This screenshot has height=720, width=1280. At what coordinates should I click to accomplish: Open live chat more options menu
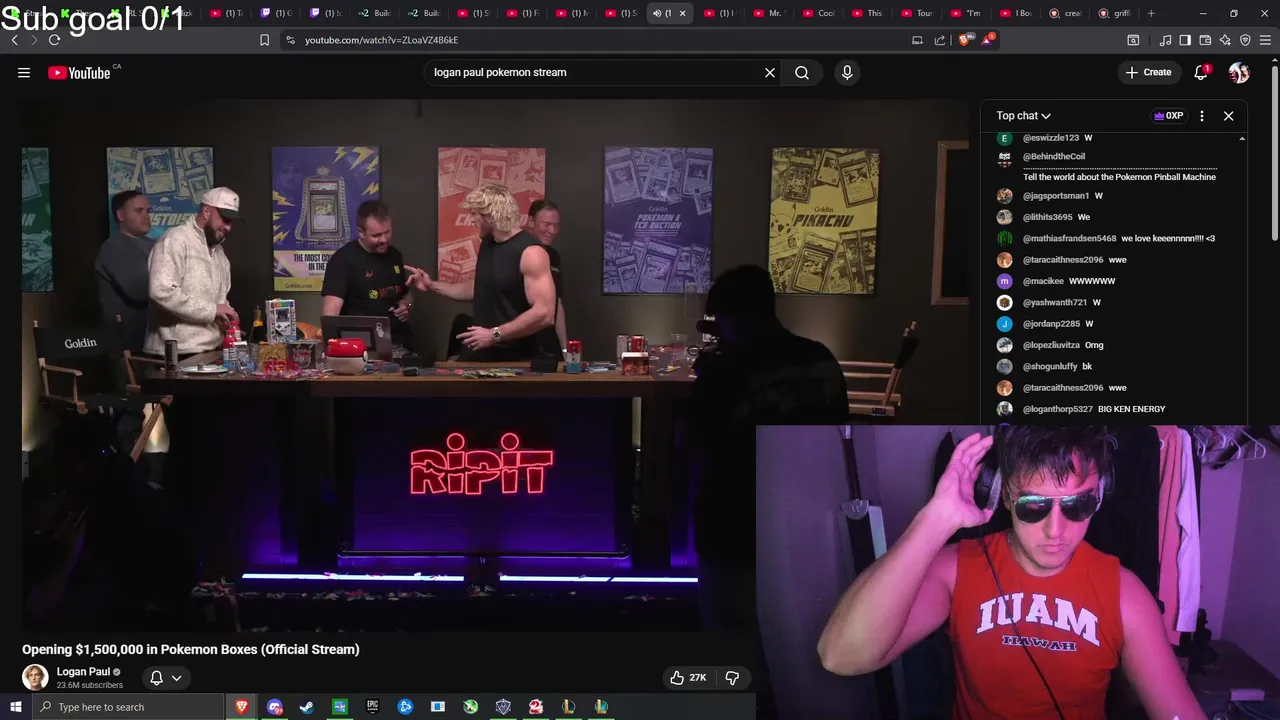(x=1202, y=116)
